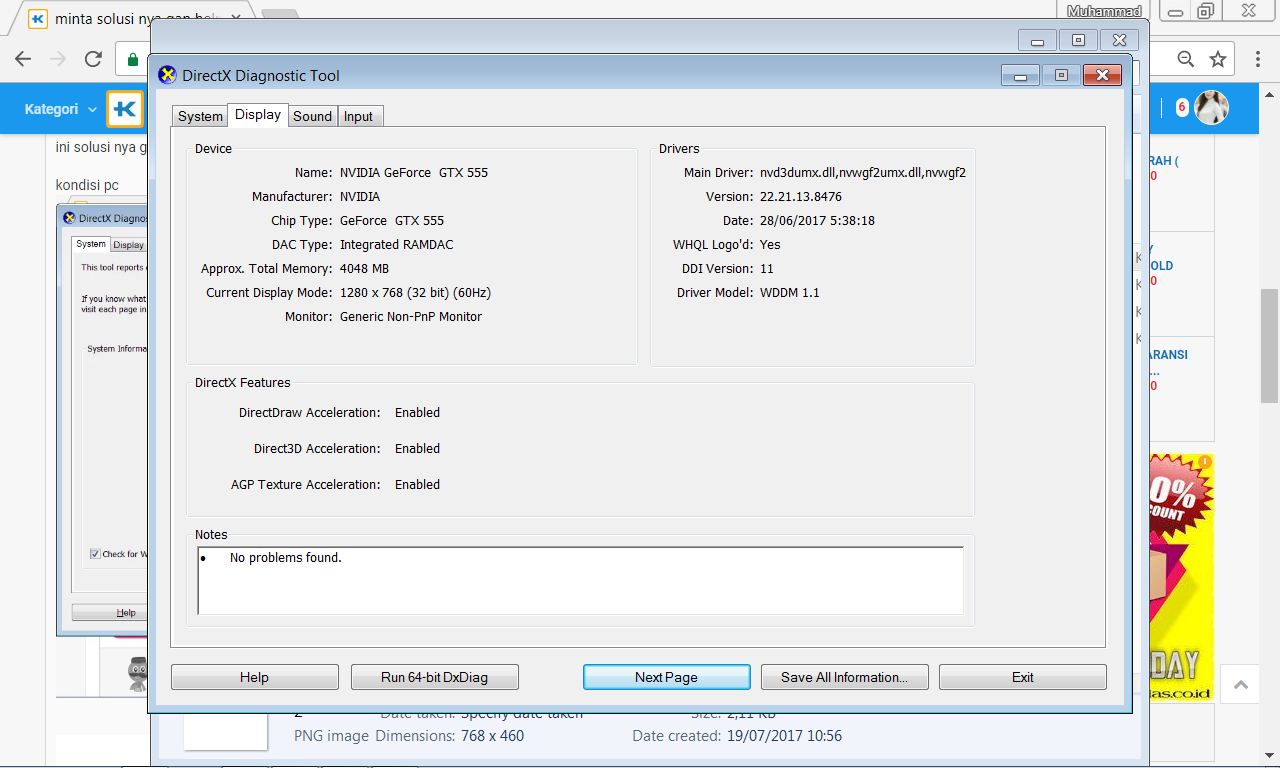Toggle 'Check for W' checkbox in embedded screenshot
1280x768 pixels.
(x=95, y=554)
